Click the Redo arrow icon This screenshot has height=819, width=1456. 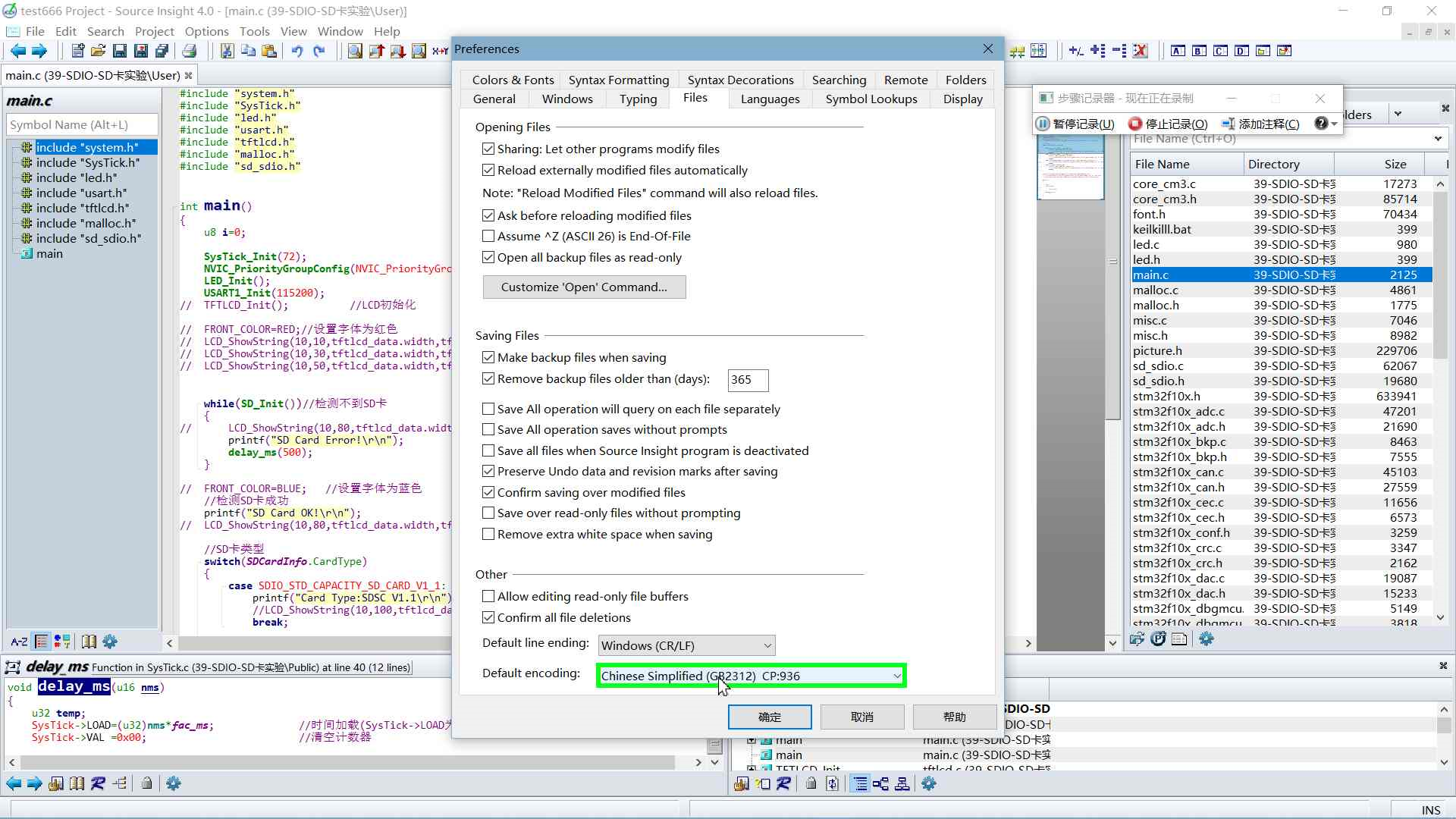(319, 52)
